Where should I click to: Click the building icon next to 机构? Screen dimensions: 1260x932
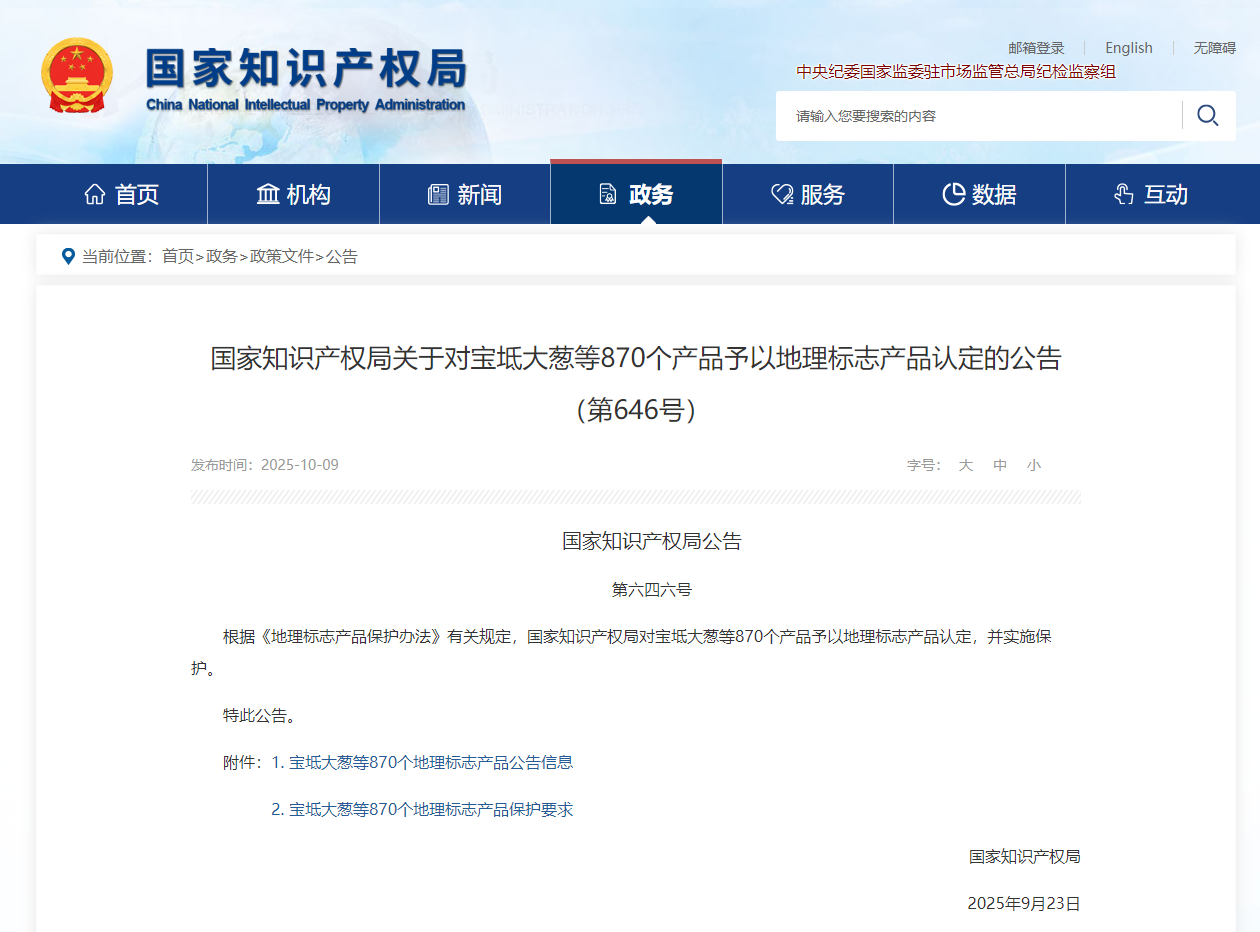tap(266, 194)
